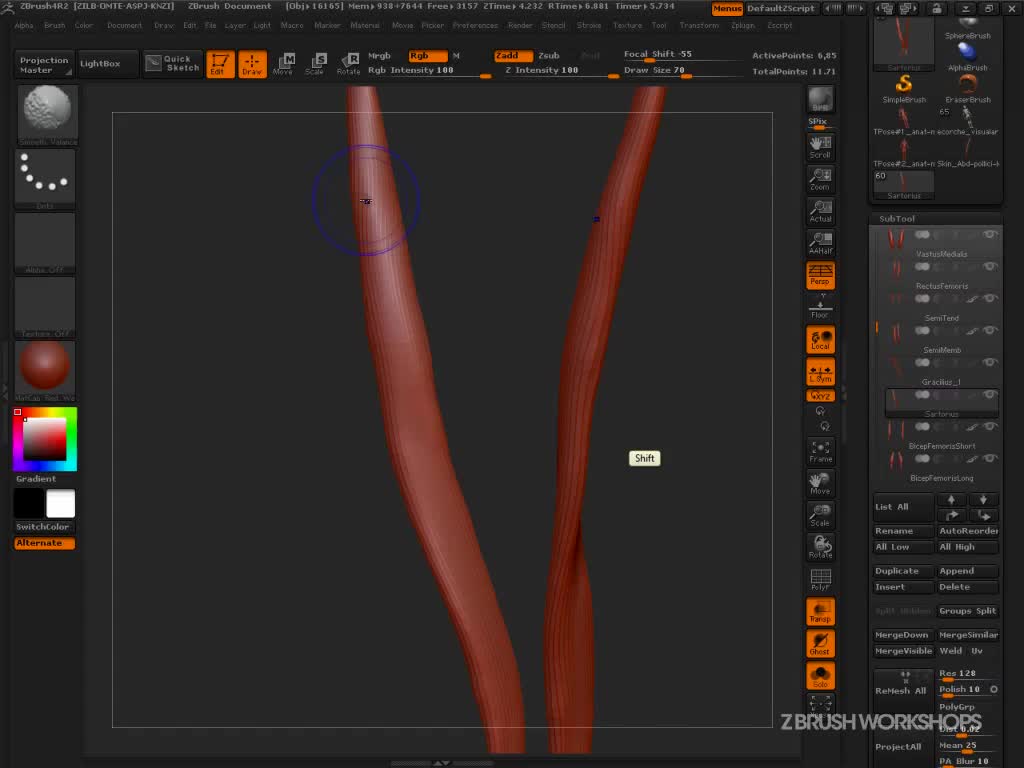Select the white secondary color swatch
The width and height of the screenshot is (1024, 768).
point(61,504)
